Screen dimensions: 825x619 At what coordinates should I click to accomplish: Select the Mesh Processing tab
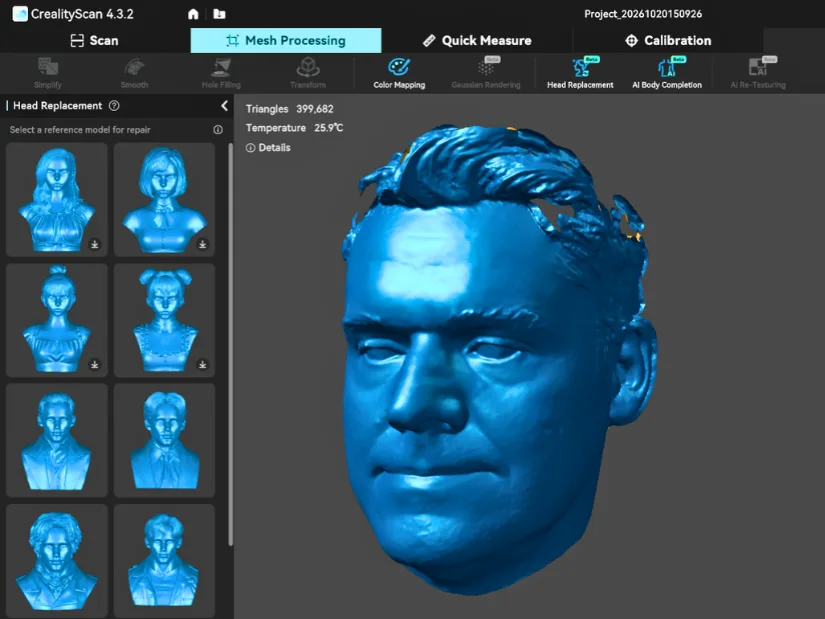pos(286,41)
